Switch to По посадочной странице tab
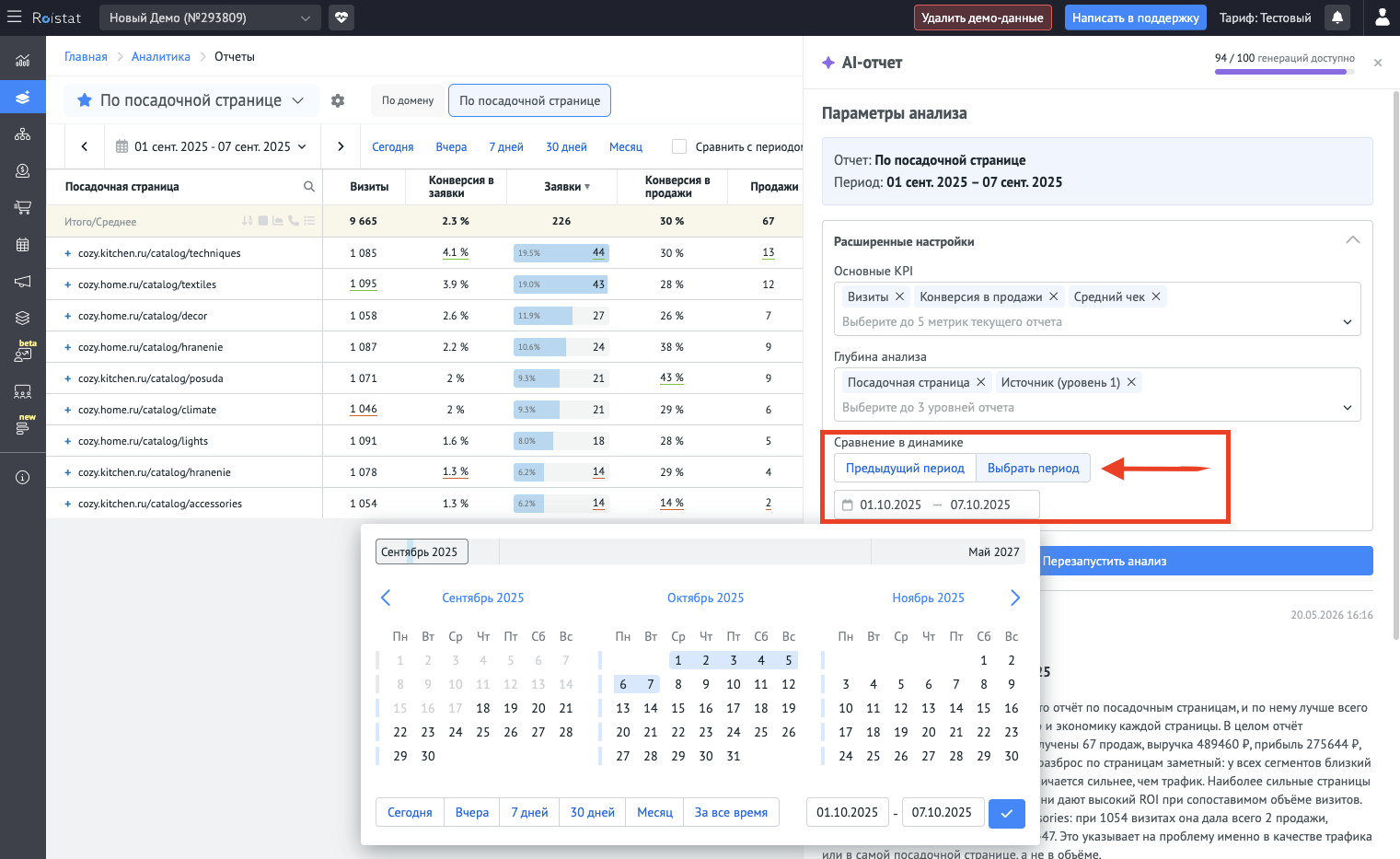Screen dimensions: 1400x859 [529, 100]
